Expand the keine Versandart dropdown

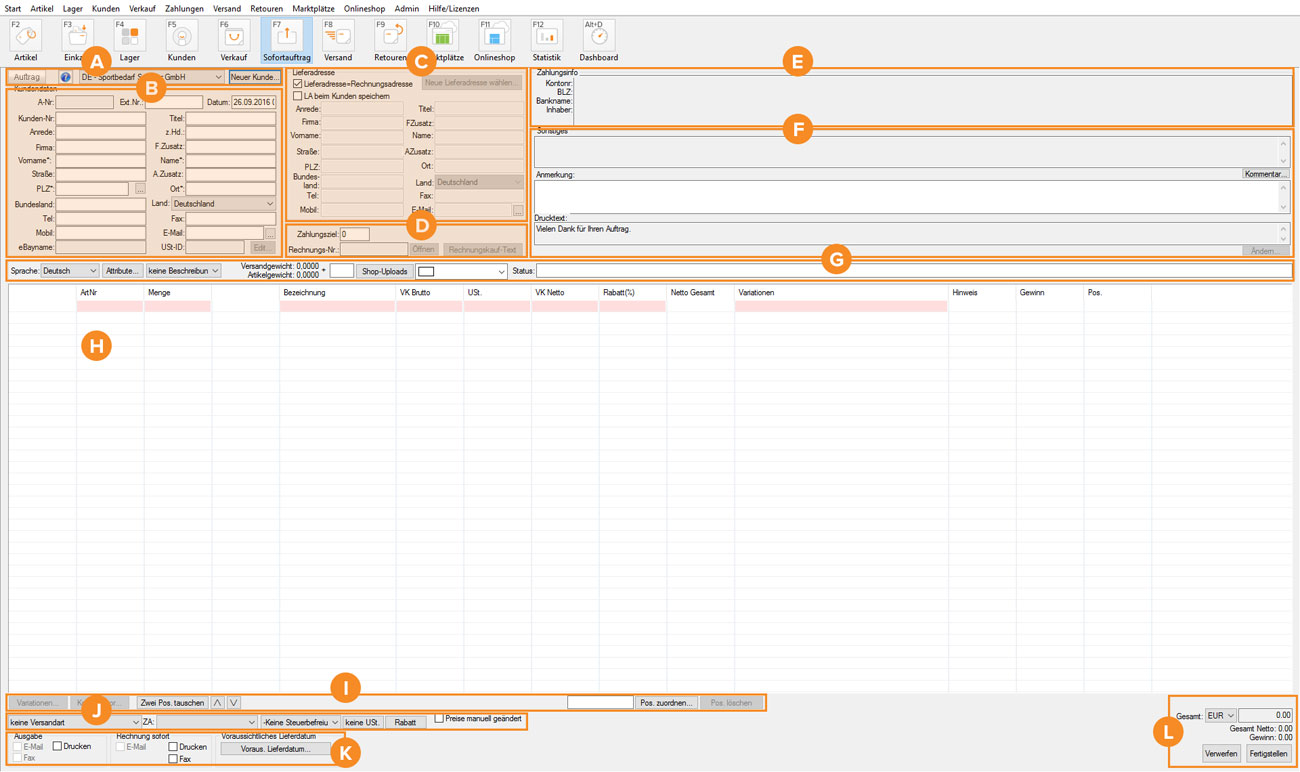pos(74,722)
